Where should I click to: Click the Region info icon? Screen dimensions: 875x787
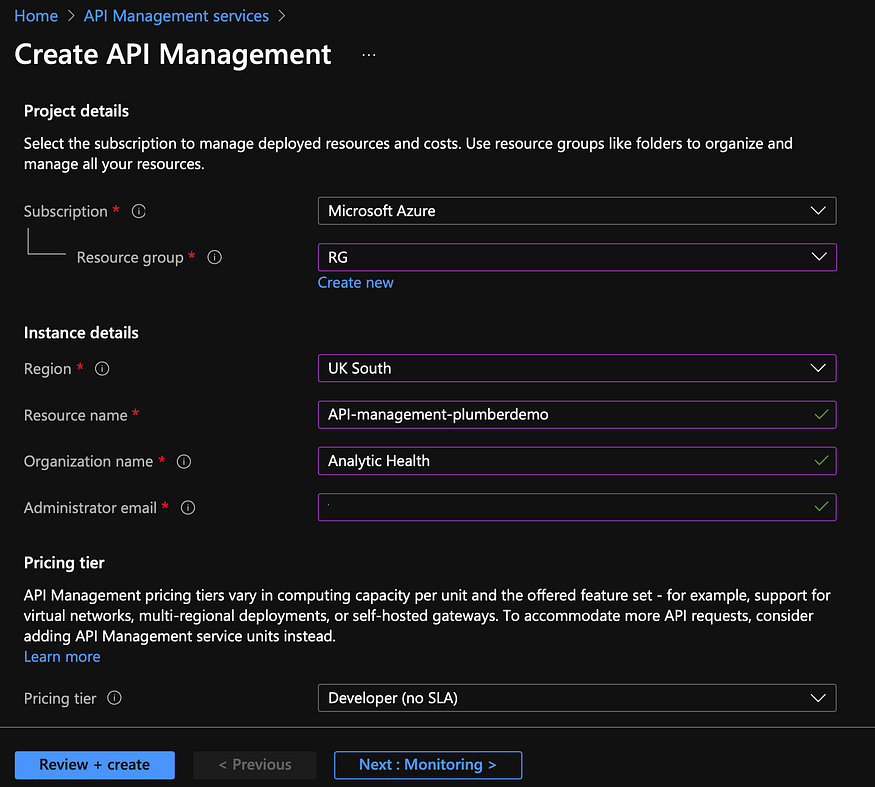tap(101, 369)
